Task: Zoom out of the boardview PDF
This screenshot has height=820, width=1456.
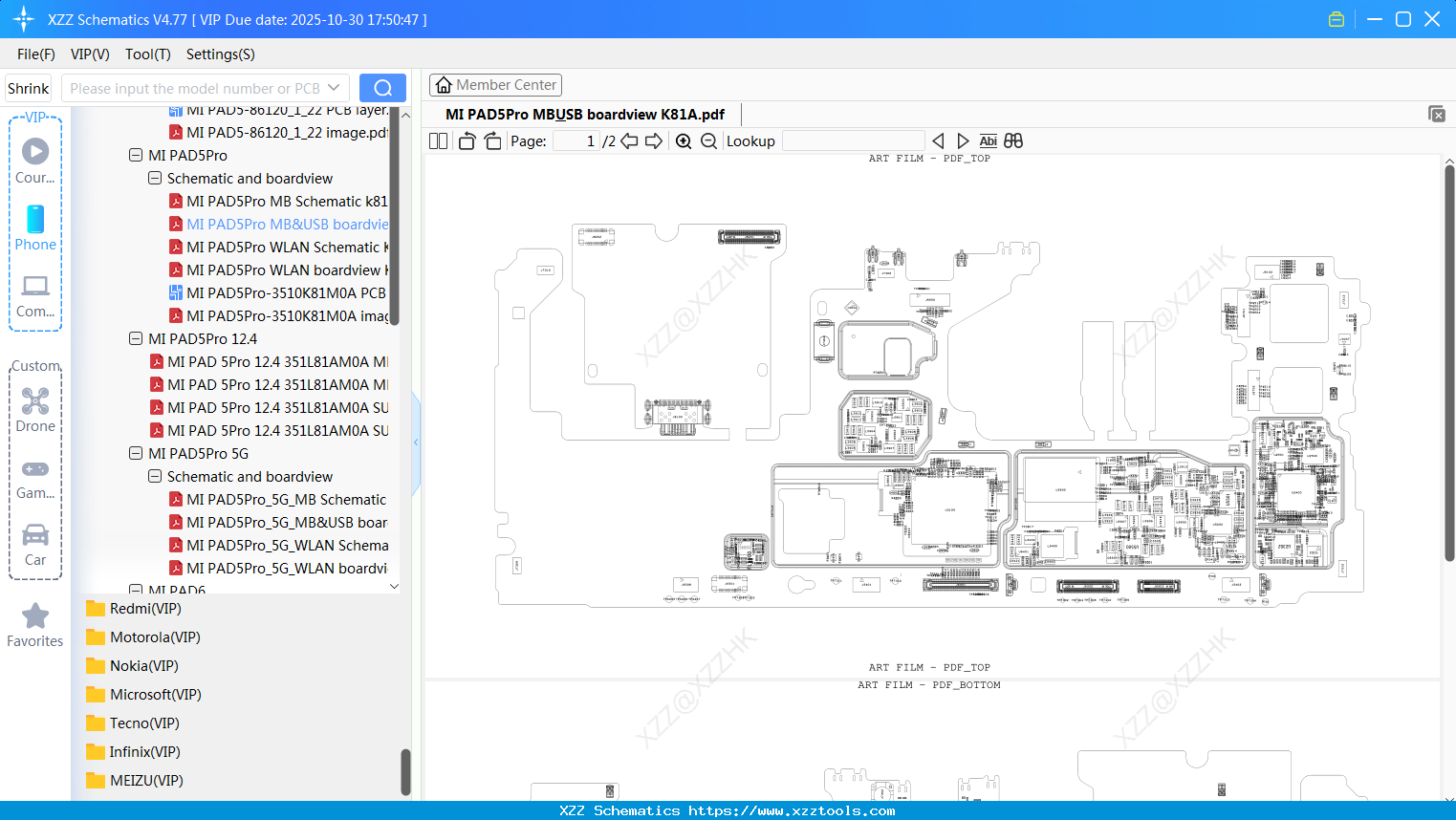Action: pos(708,140)
